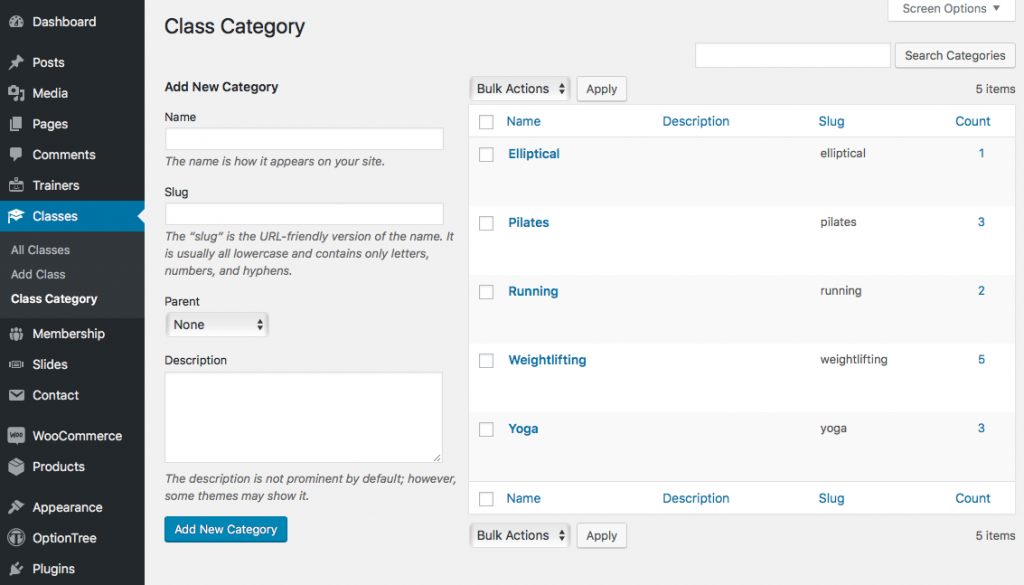Screen dimensions: 1024x585
Task: Select the Products sidebar icon
Action: click(56, 466)
